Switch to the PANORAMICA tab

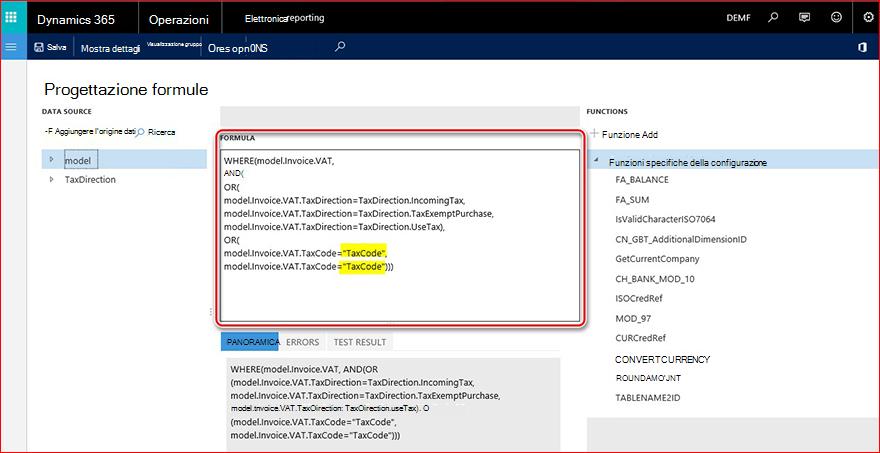coord(249,341)
